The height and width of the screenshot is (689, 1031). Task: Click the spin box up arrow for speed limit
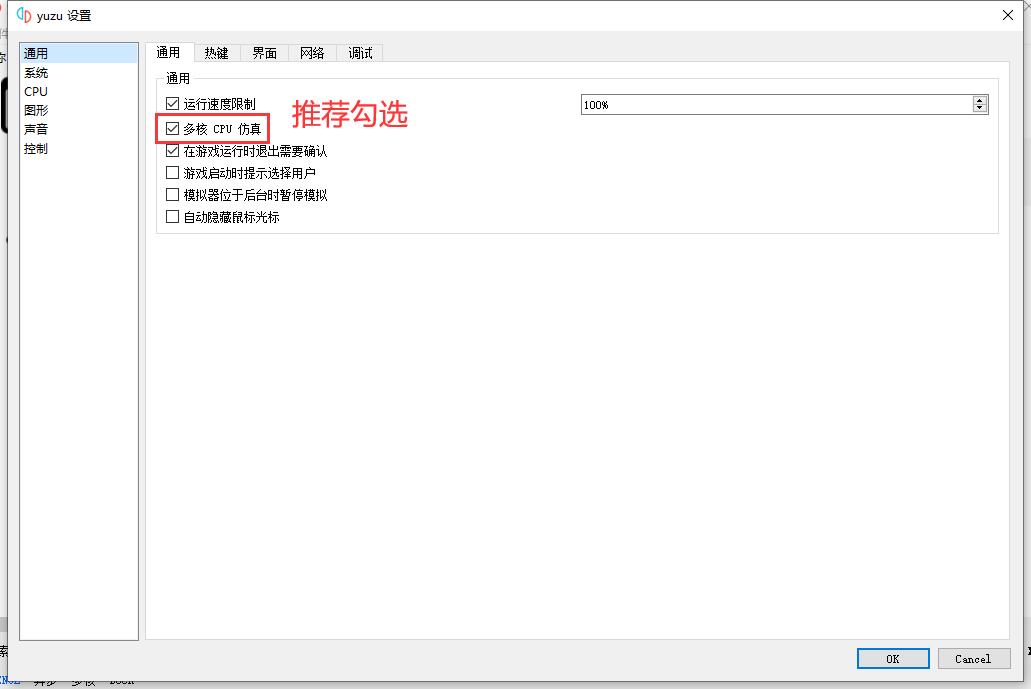980,99
